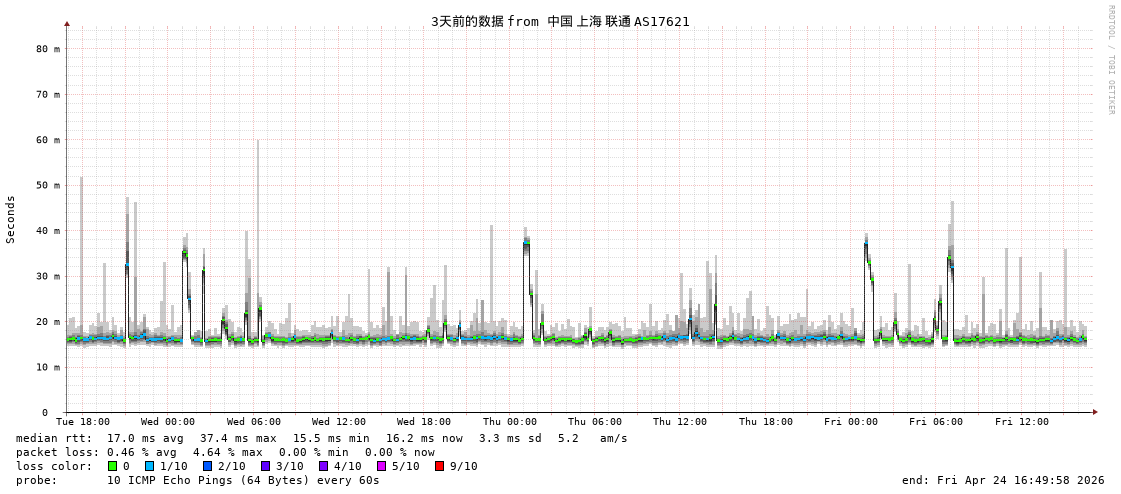1121x494 pixels.
Task: Click the violet 4/10 loss swatch
Action: pyautogui.click(x=323, y=466)
